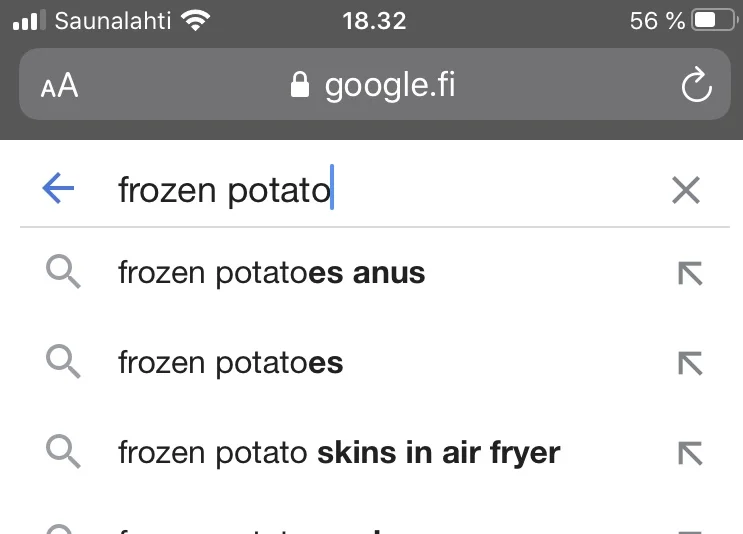Tap the Wi-Fi icon in status bar

pyautogui.click(x=197, y=20)
